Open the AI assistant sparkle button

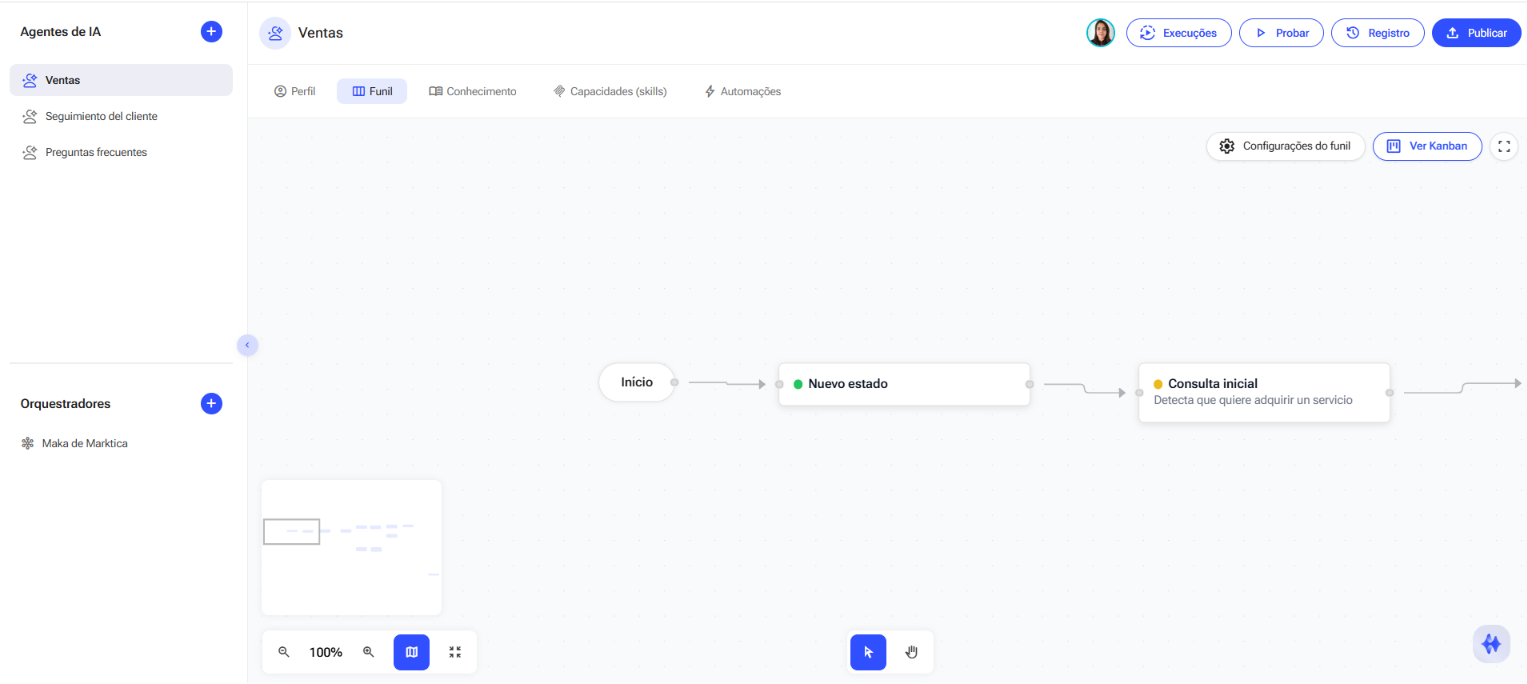point(1492,644)
